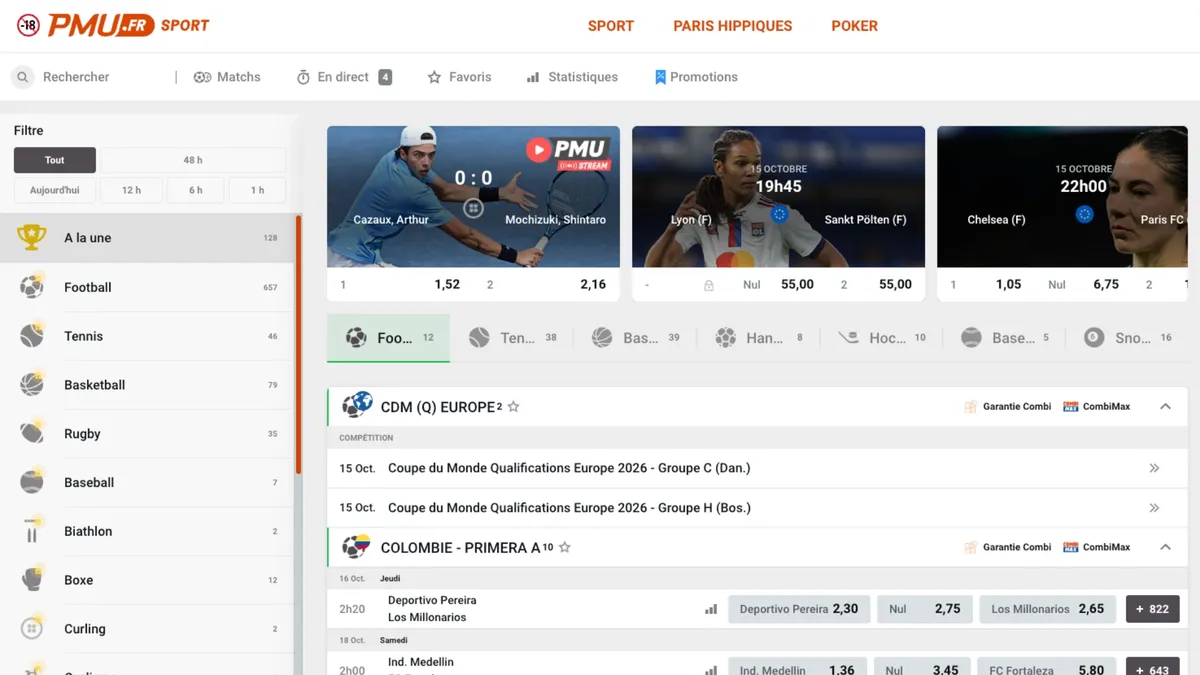Click Garantie Combi icon for CDM (Q) EUROPE
Viewport: 1200px width, 675px height.
[x=970, y=407]
